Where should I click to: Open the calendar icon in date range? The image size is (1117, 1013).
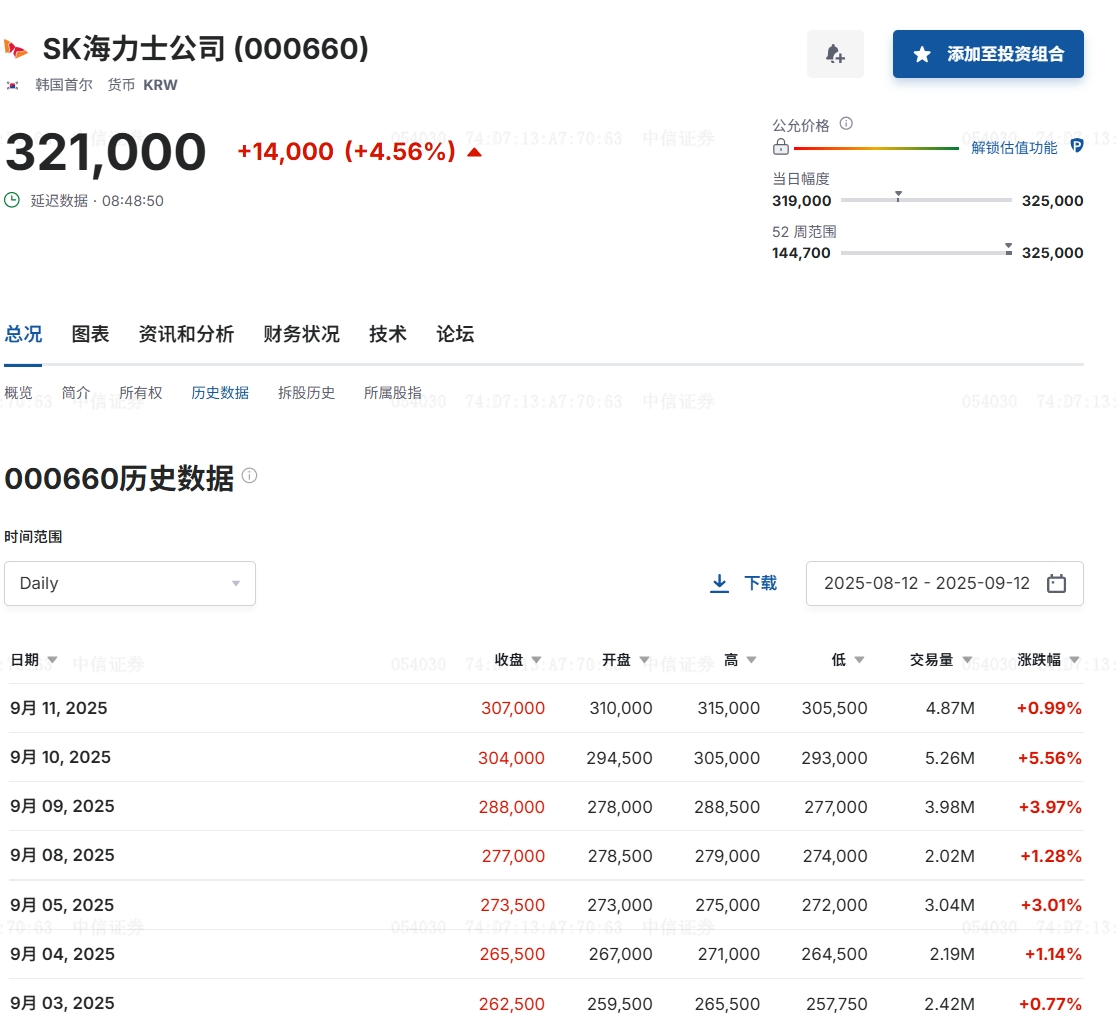(x=1056, y=583)
